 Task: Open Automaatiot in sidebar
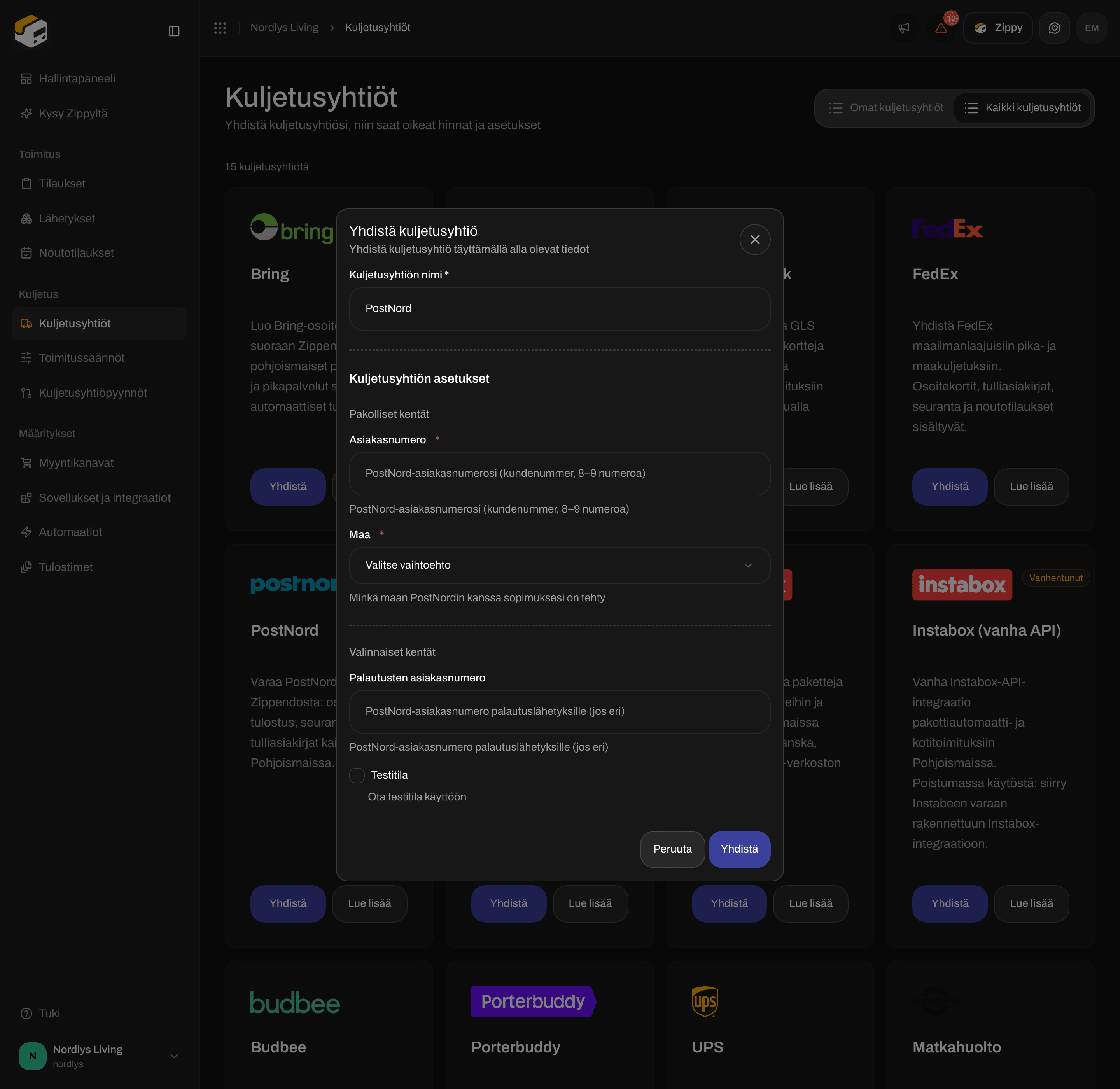click(100, 532)
